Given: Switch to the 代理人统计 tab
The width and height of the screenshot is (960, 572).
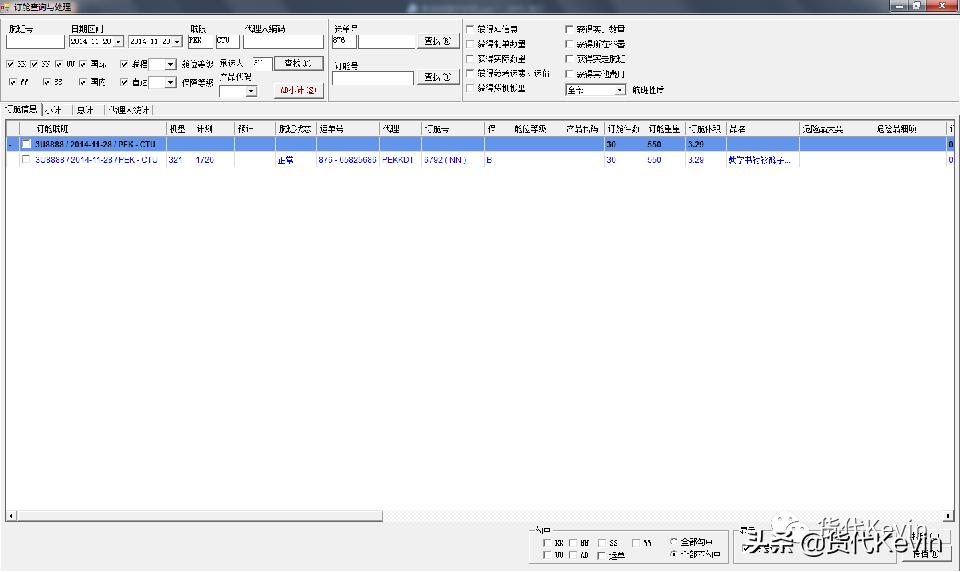Looking at the screenshot, I should (x=129, y=110).
